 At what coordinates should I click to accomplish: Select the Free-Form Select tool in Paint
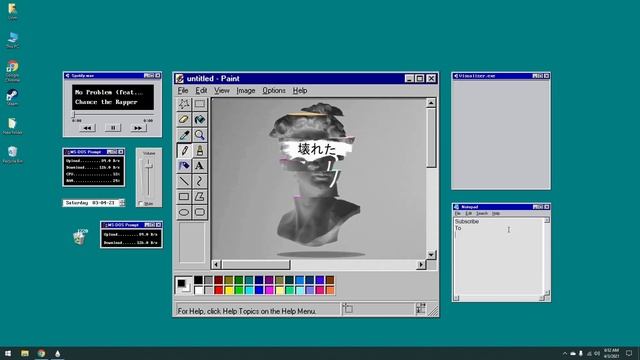tap(184, 104)
